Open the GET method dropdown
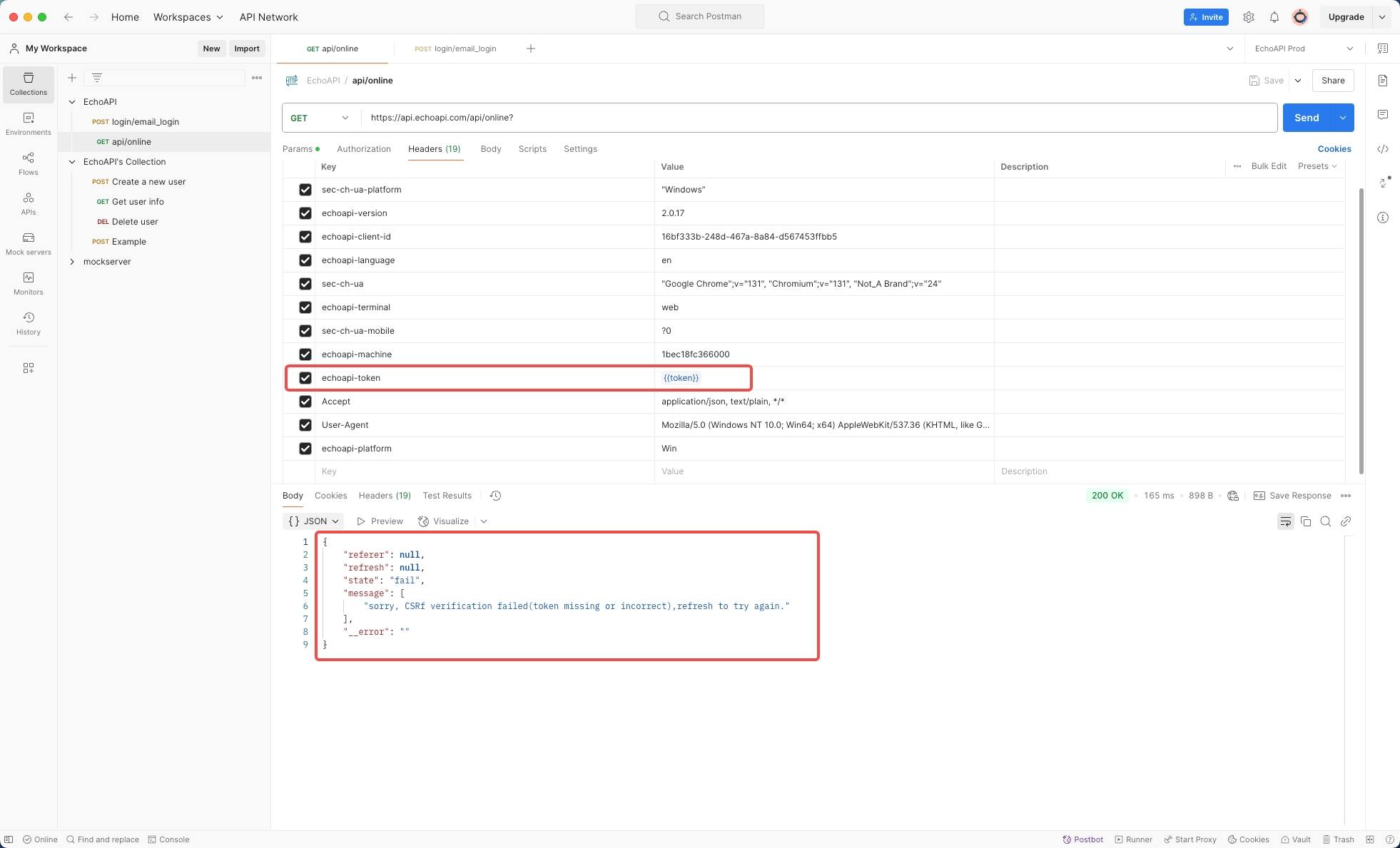This screenshot has width=1400, height=848. point(320,118)
